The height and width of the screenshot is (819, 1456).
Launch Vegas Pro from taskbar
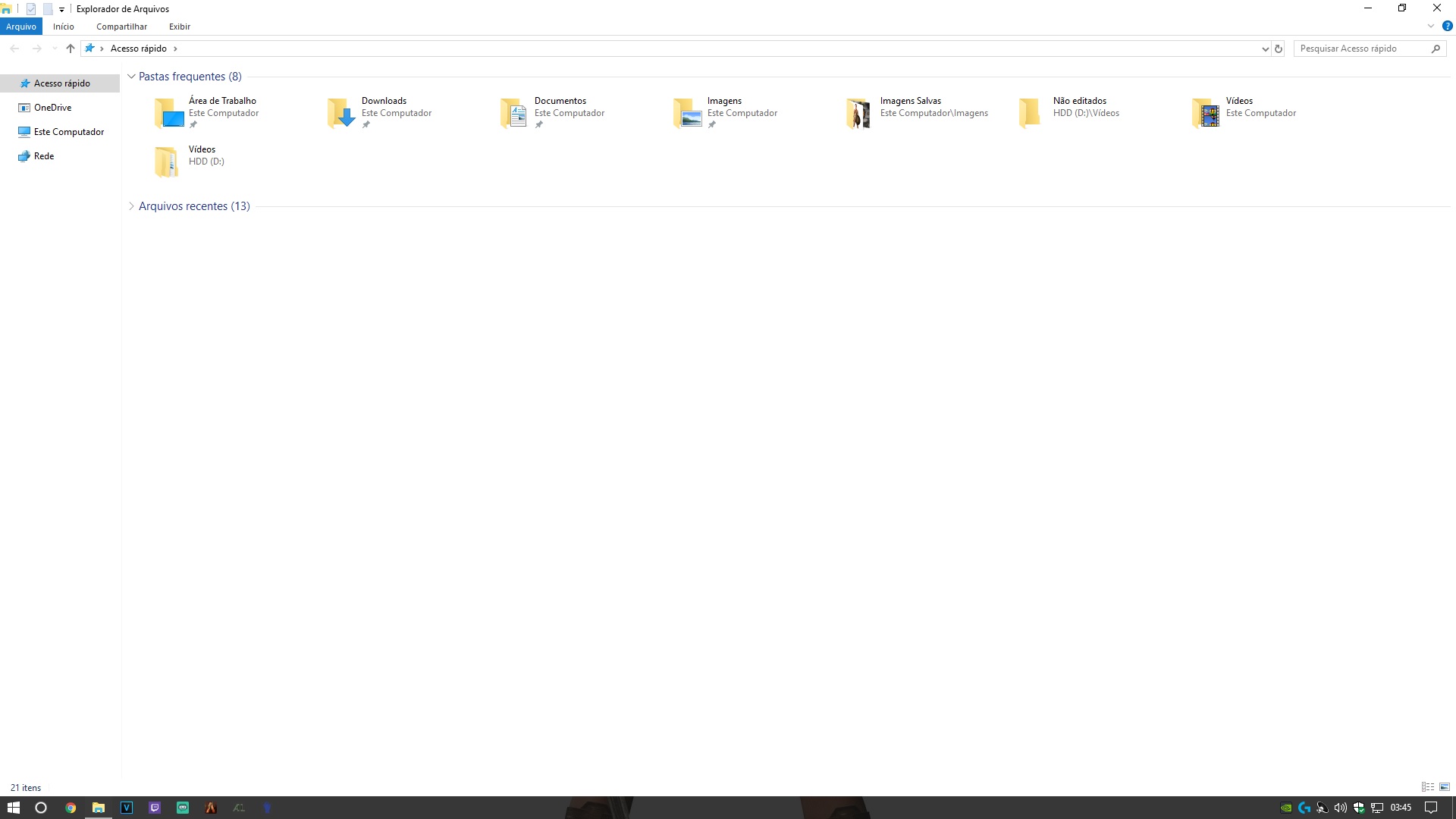127,808
